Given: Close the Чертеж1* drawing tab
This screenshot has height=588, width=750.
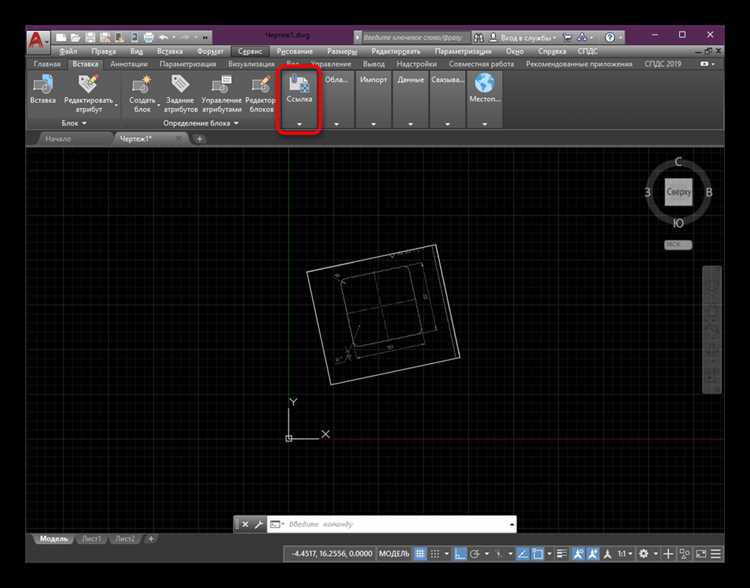Looking at the screenshot, I should tap(178, 139).
